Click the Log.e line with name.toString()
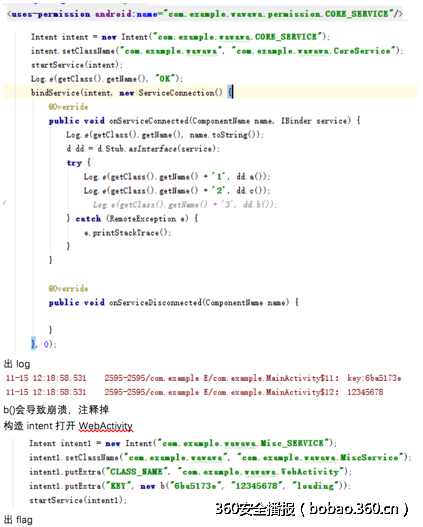This screenshot has height=527, width=423. click(x=165, y=135)
